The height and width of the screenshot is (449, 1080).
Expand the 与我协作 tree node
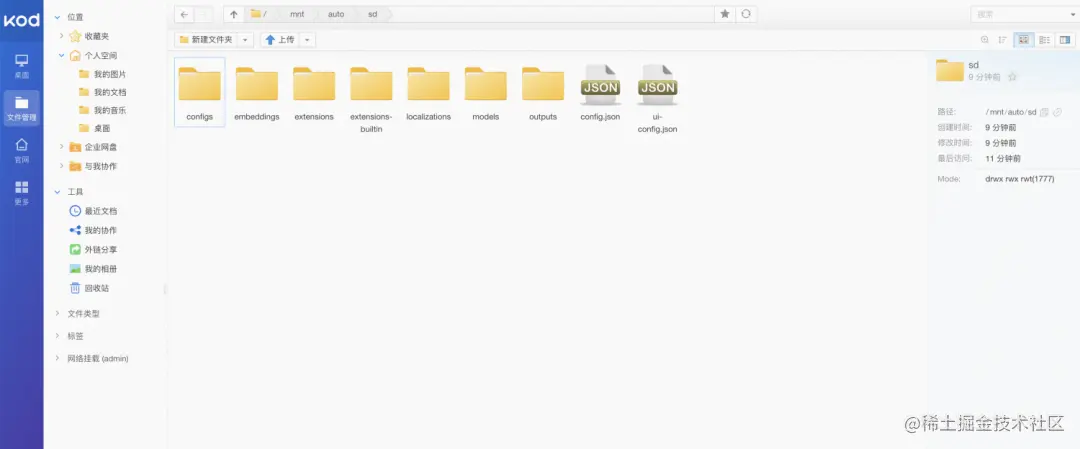point(61,166)
